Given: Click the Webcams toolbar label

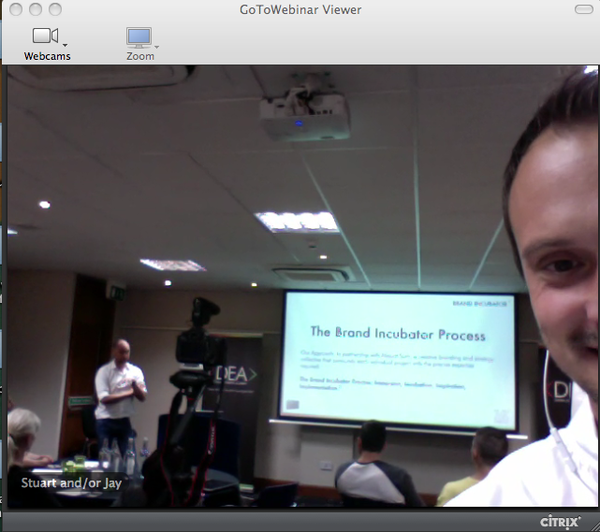Looking at the screenshot, I should [47, 56].
